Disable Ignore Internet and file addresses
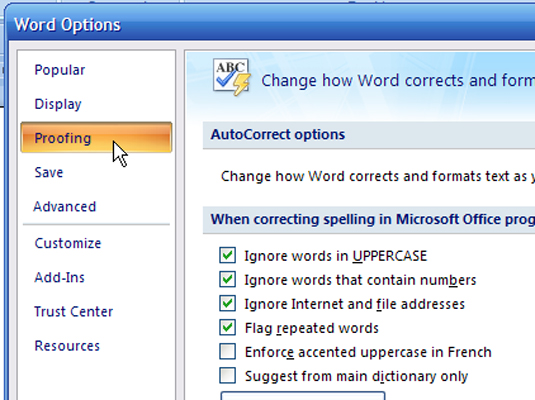 (x=228, y=303)
